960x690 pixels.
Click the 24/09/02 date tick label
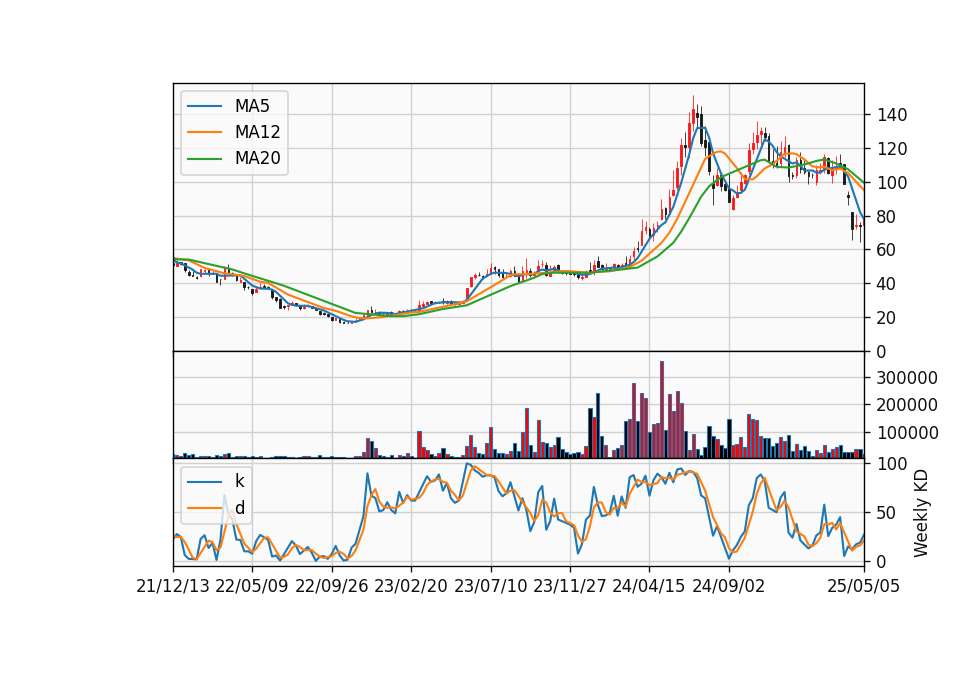click(x=729, y=586)
